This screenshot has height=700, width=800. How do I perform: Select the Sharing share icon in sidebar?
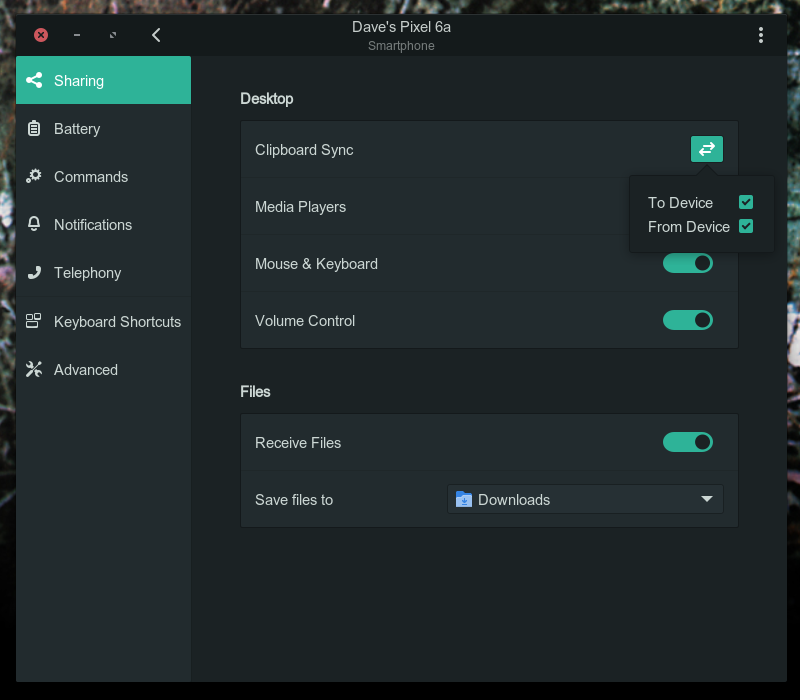[x=34, y=80]
